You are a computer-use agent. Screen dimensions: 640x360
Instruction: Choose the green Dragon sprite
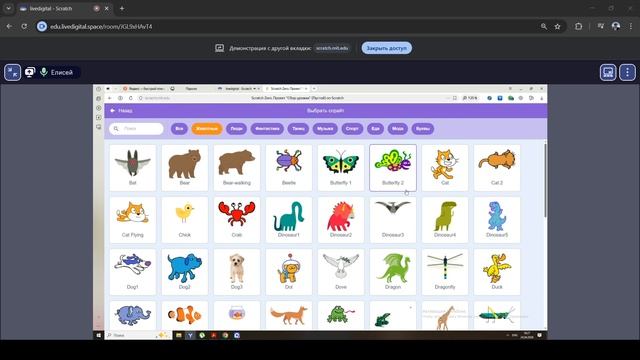coord(393,272)
